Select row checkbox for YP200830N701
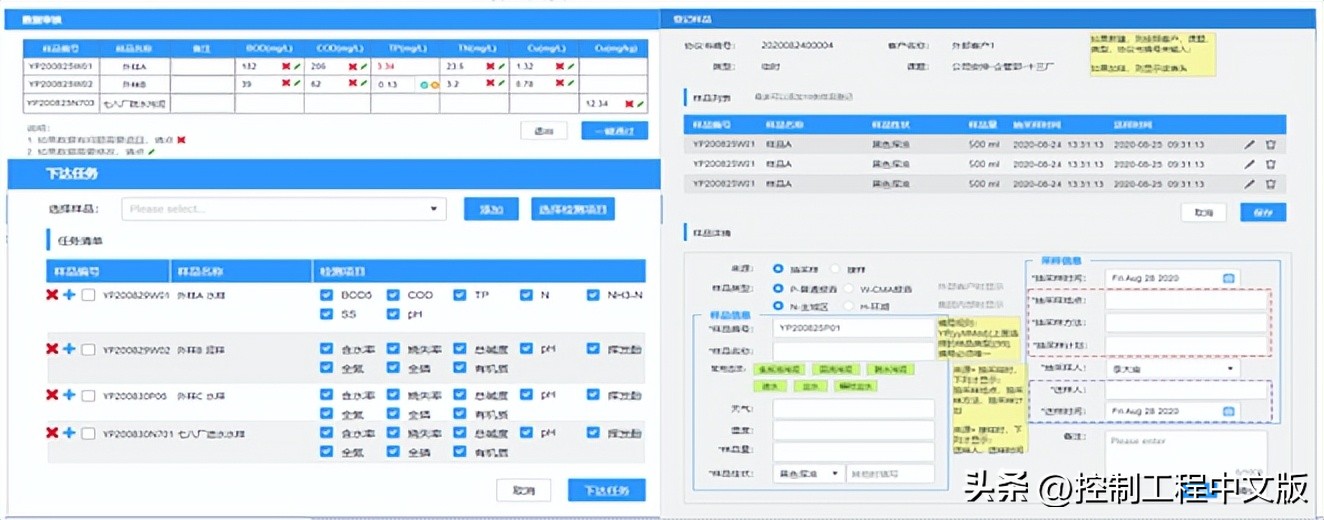This screenshot has height=520, width=1324. (88, 433)
